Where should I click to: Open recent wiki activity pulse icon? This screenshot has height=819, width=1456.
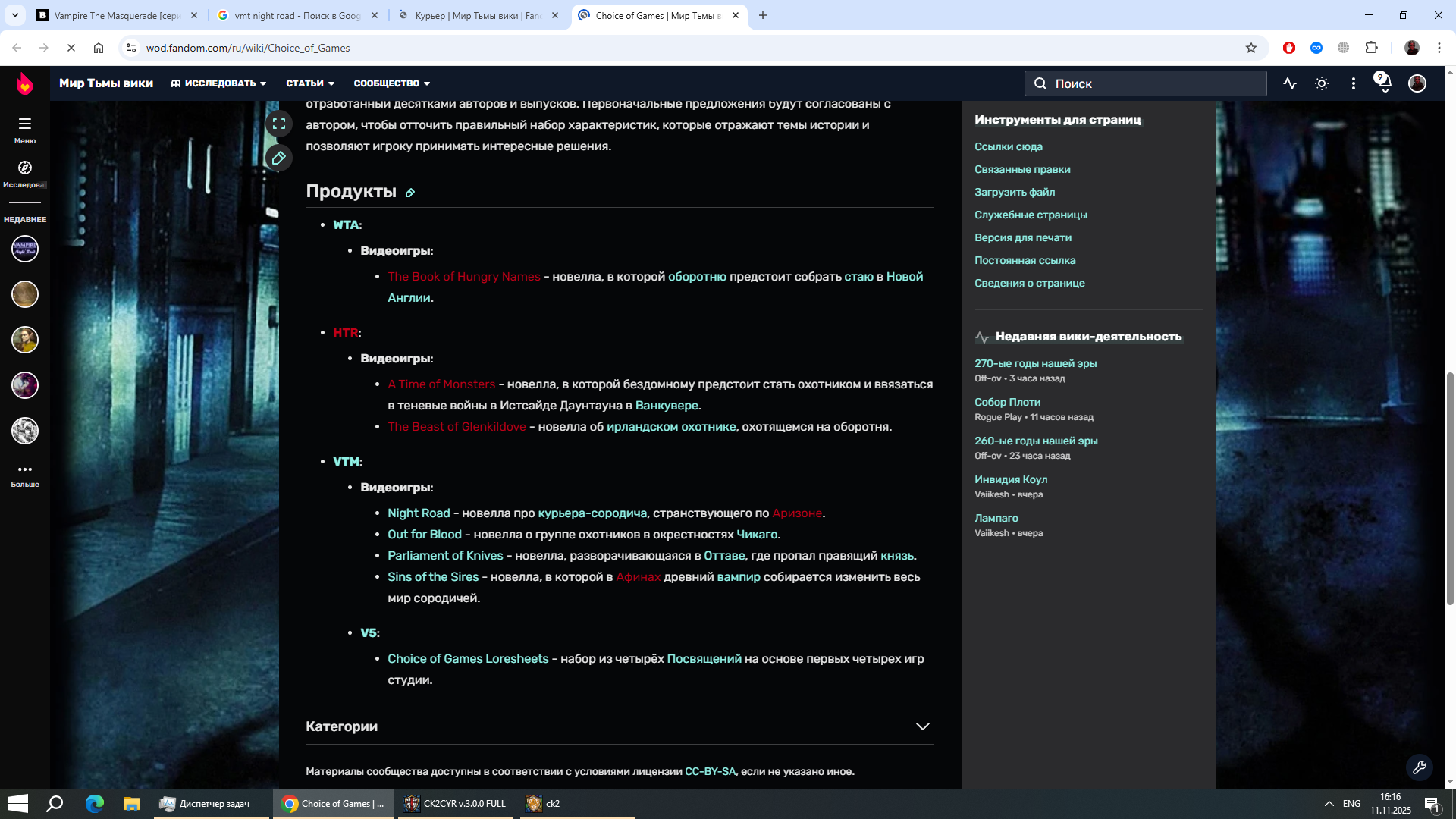(1290, 83)
